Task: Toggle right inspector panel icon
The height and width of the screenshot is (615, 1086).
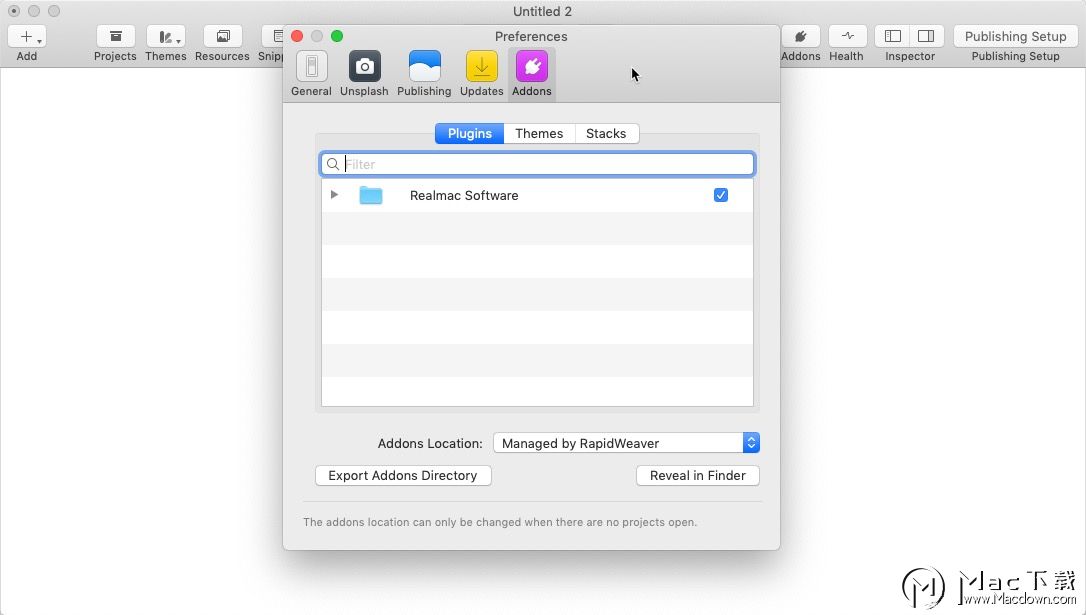Action: click(927, 37)
